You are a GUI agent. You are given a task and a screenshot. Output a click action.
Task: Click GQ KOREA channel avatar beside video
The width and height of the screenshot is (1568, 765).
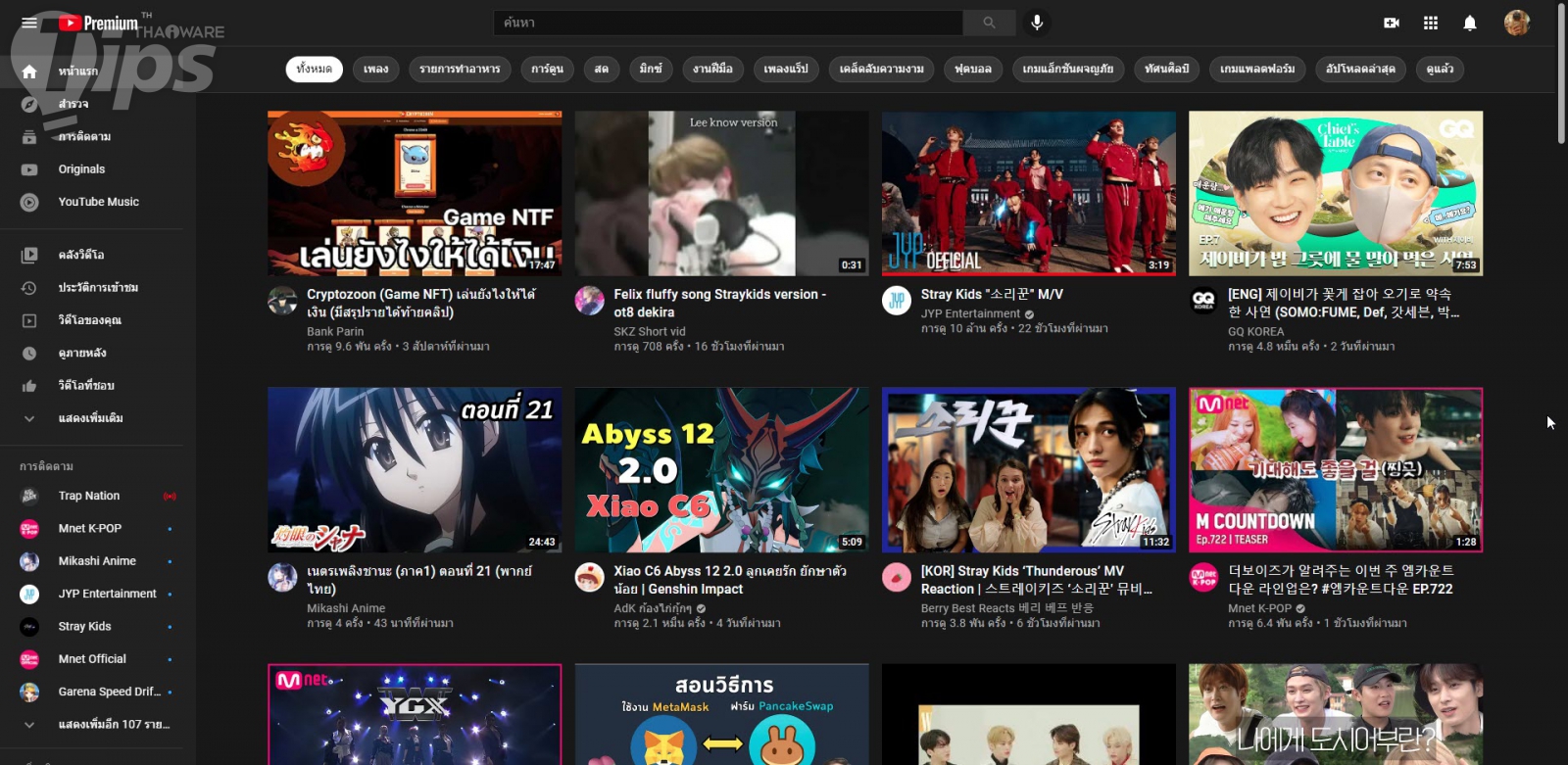(x=1203, y=301)
